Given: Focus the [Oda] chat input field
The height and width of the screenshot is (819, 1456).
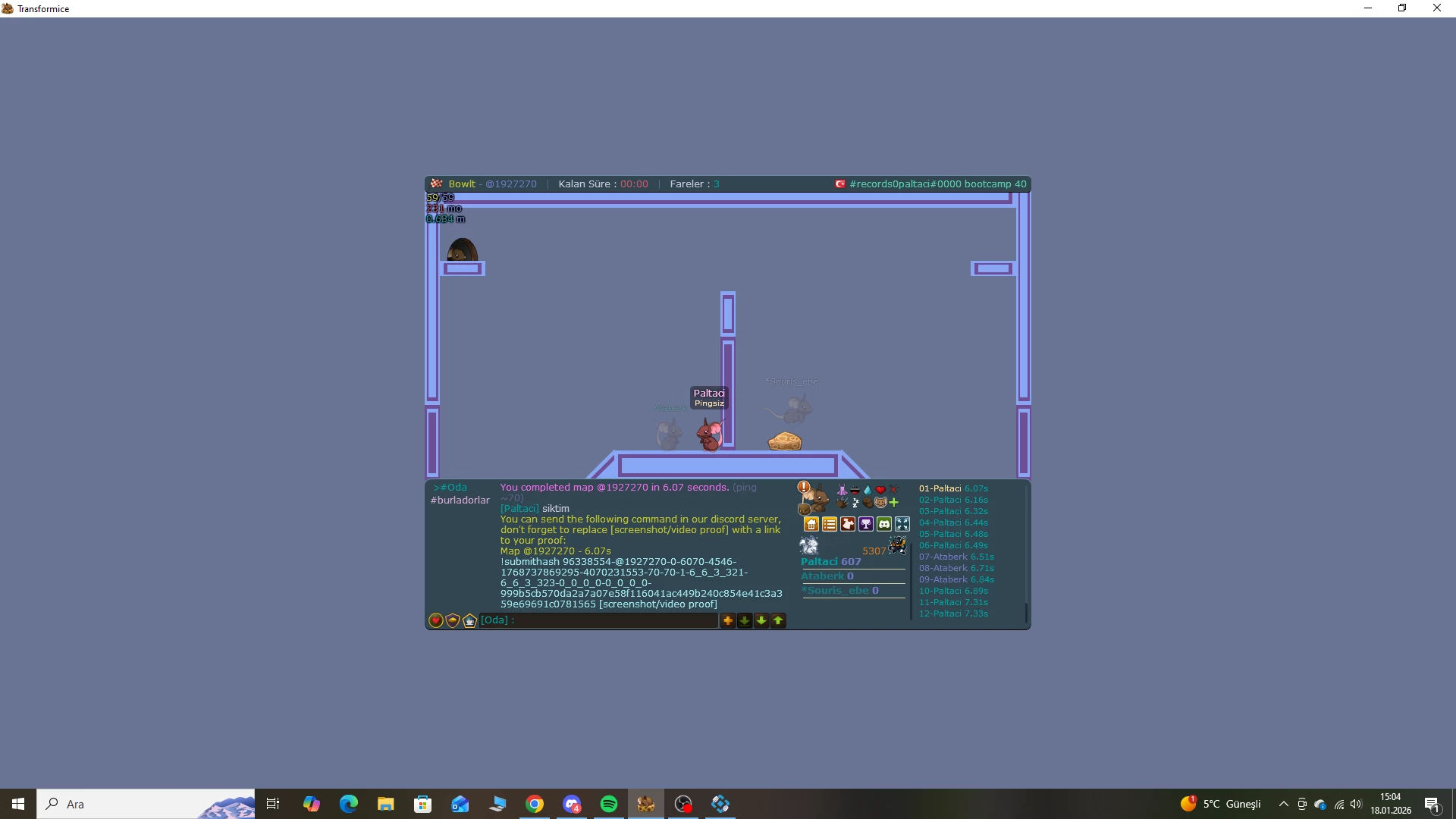Looking at the screenshot, I should (598, 620).
